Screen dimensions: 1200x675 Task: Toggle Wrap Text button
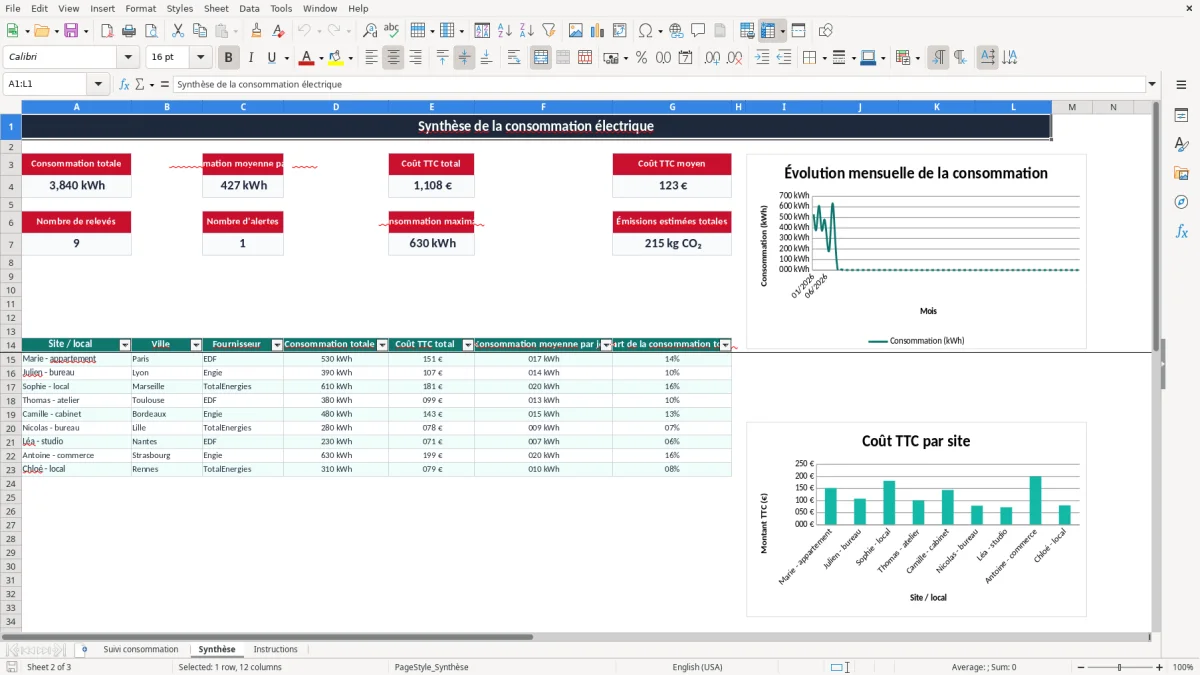[514, 58]
